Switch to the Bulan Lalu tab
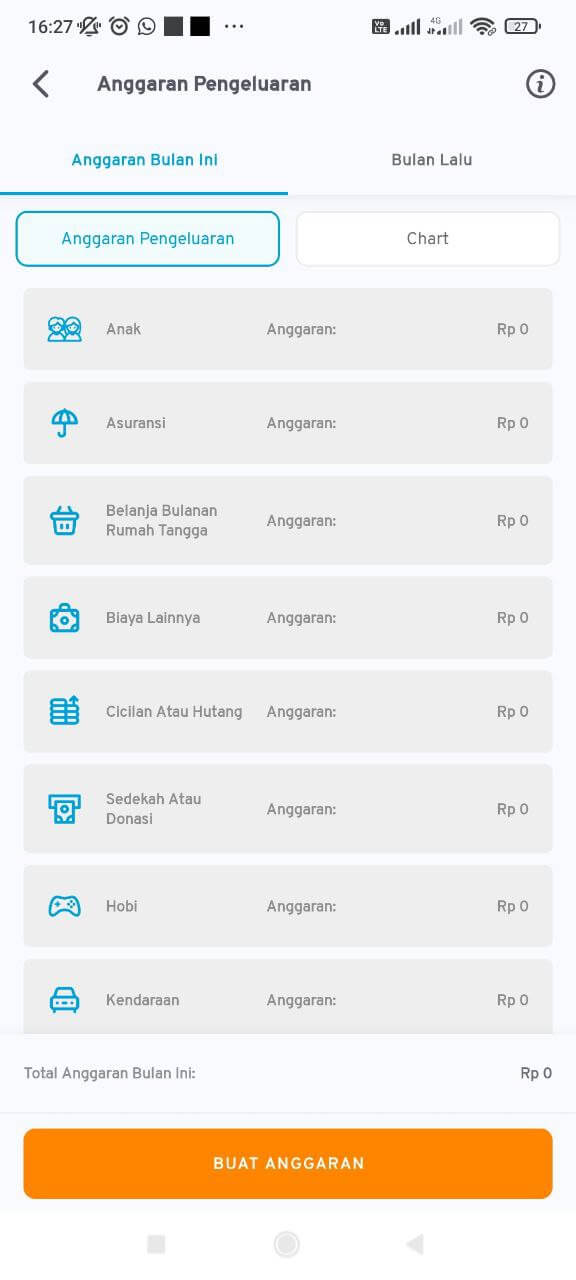This screenshot has height=1280, width=576. coord(431,159)
